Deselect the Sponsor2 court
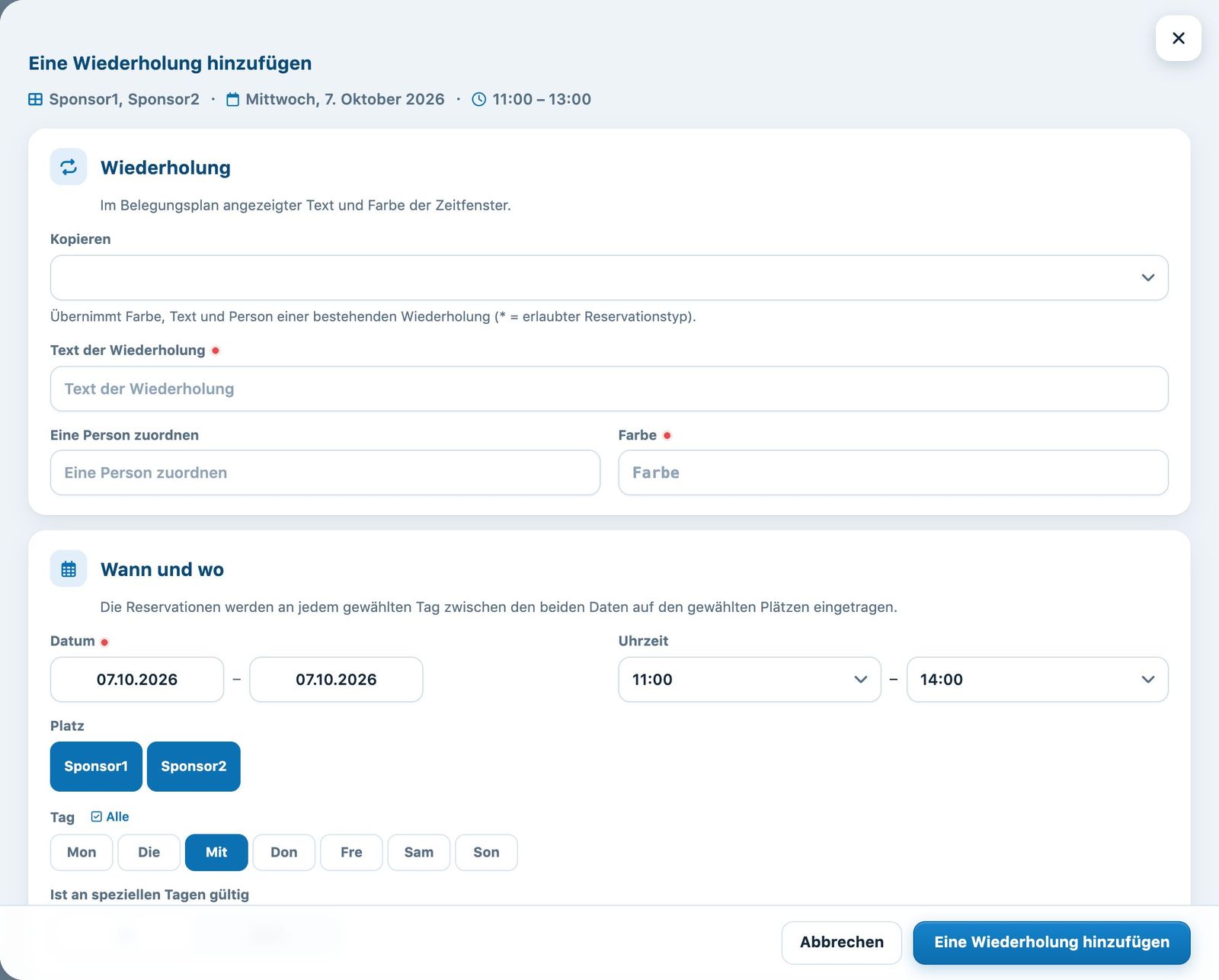1219x980 pixels. [194, 767]
